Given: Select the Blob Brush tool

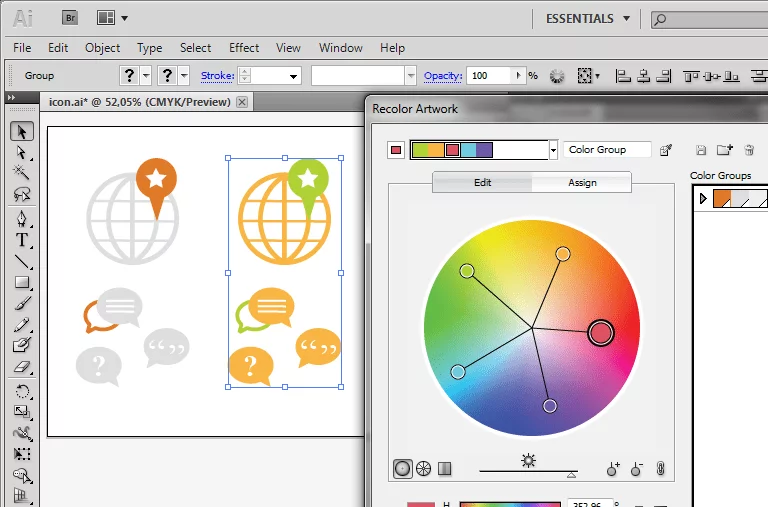Looking at the screenshot, I should (22, 345).
